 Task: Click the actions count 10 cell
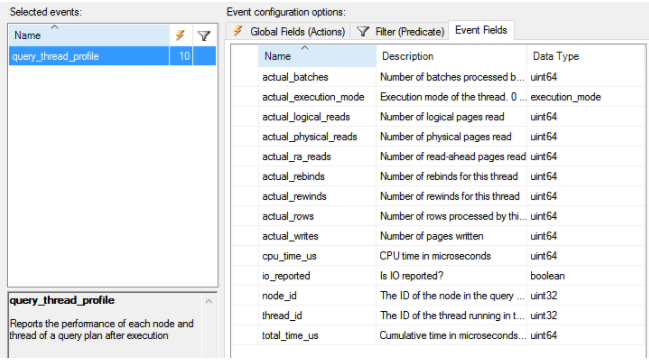(x=181, y=56)
